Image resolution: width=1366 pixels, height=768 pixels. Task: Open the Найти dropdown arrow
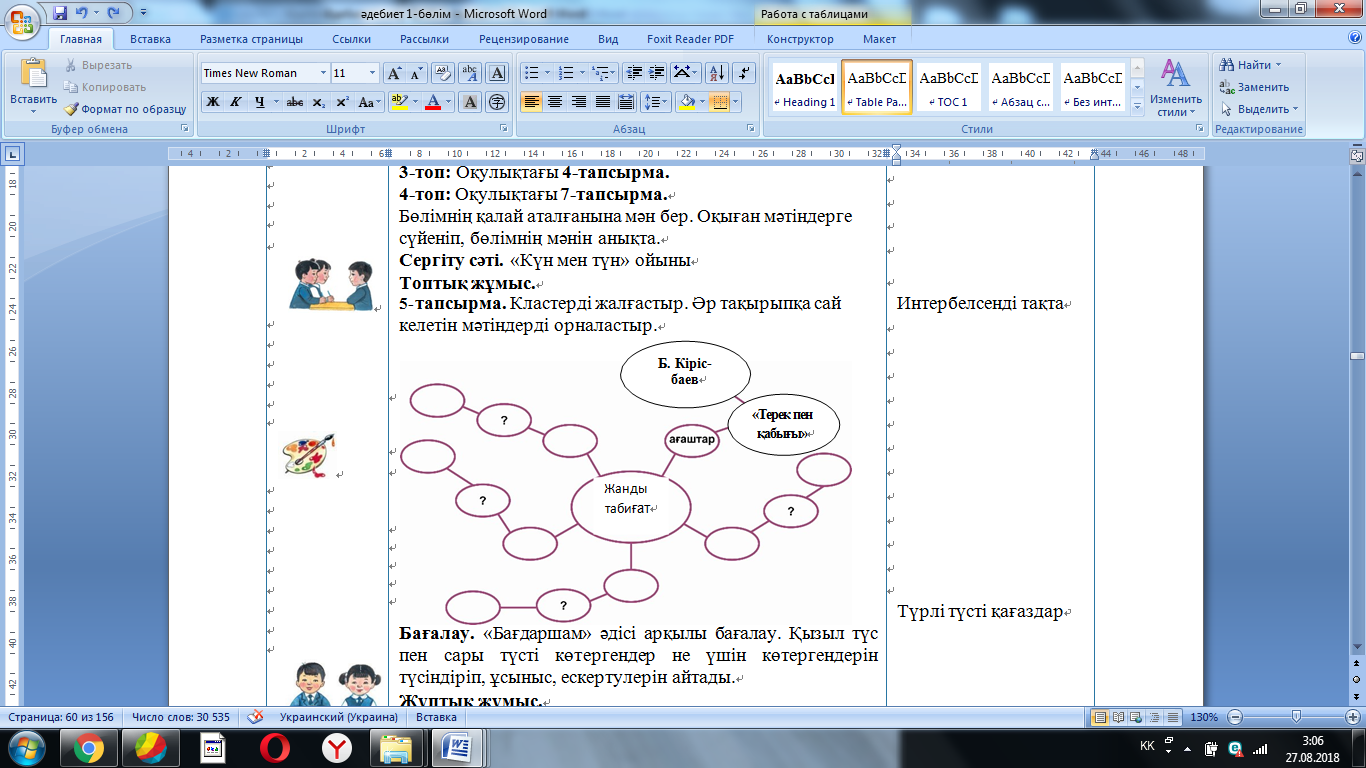point(1279,65)
